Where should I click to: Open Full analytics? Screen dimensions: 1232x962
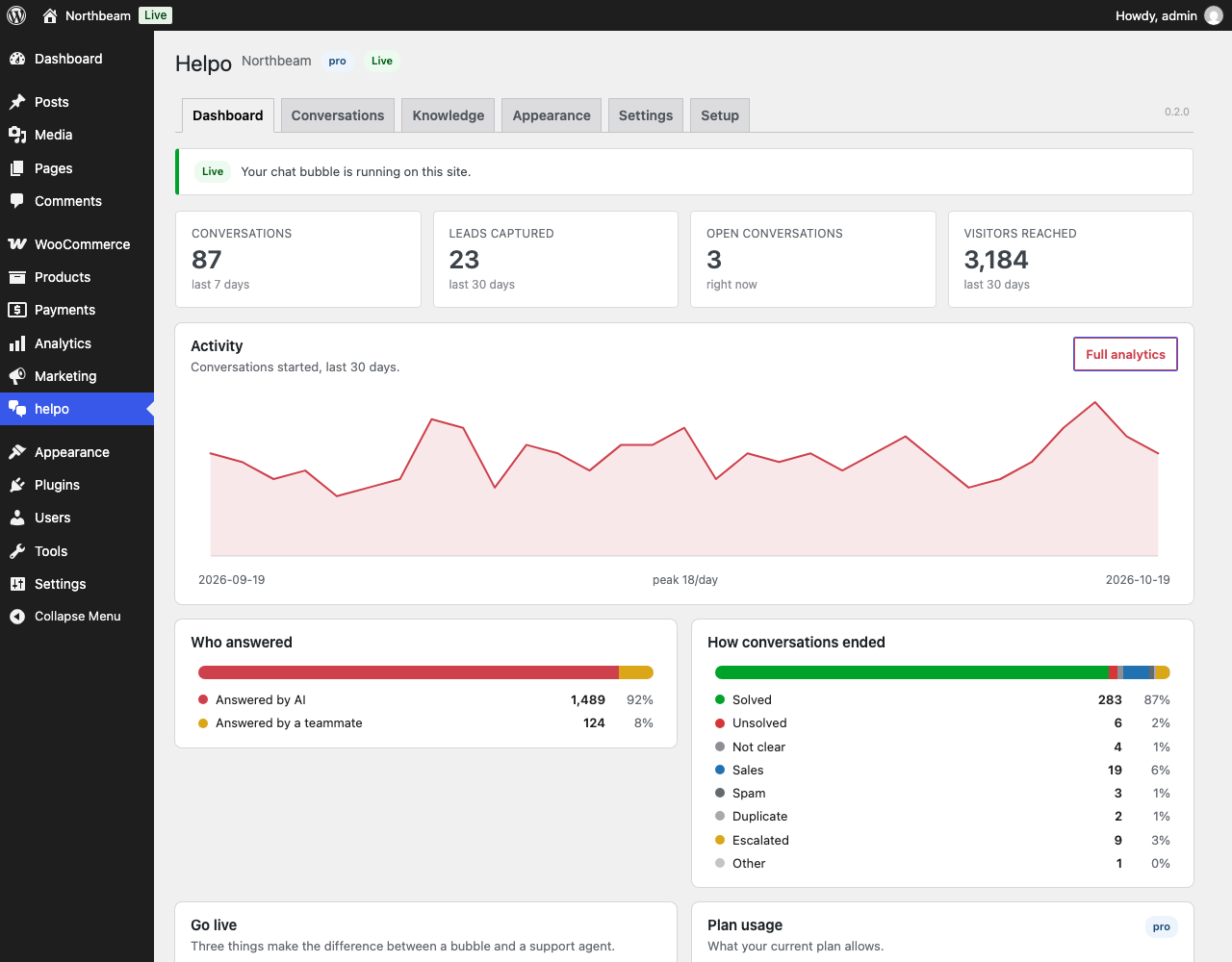click(x=1125, y=354)
